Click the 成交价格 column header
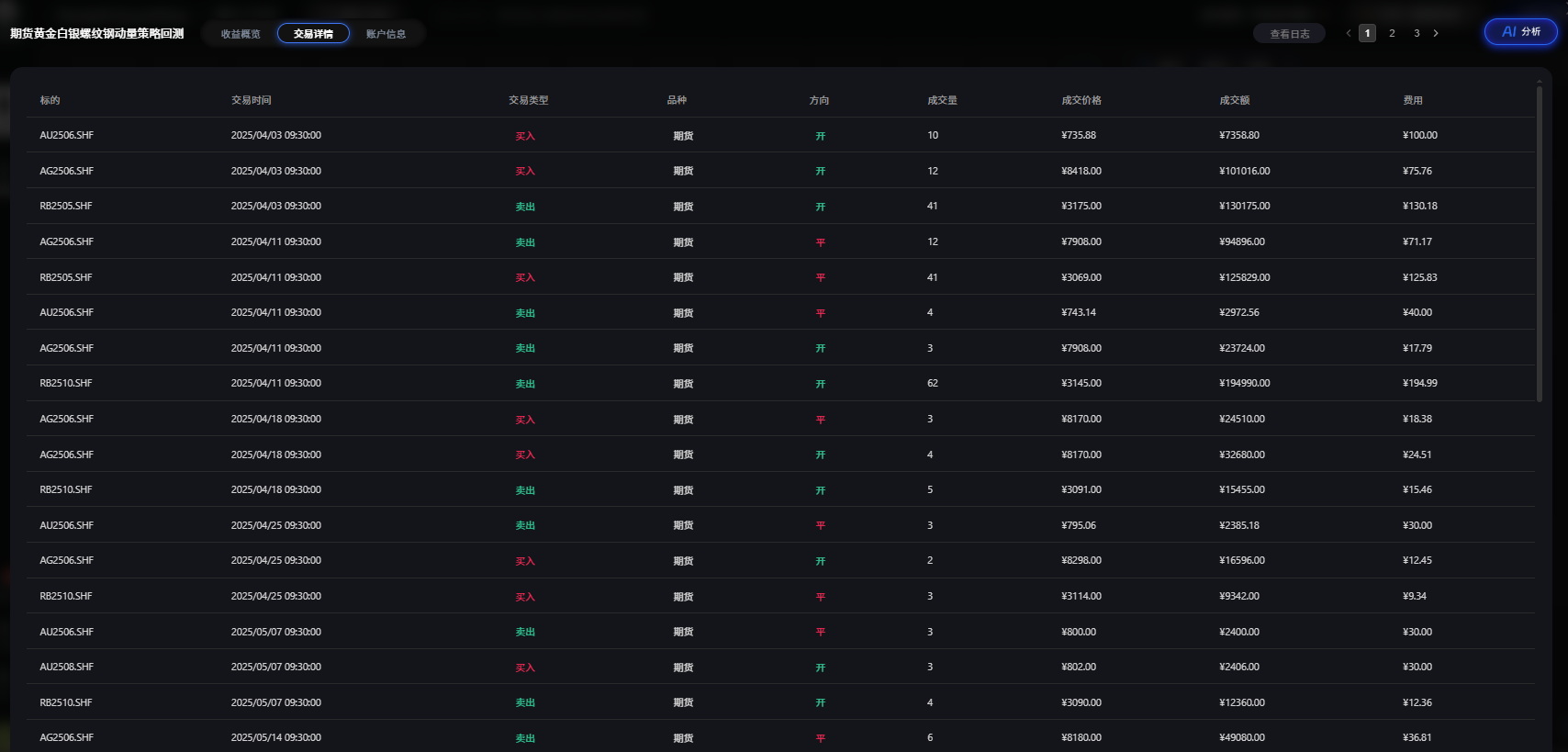This screenshot has height=752, width=1568. [1081, 100]
